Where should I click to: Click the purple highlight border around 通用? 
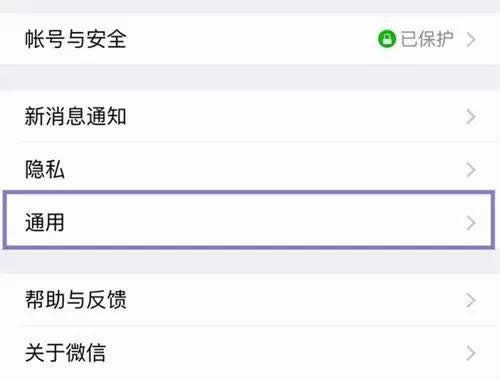[249, 192]
